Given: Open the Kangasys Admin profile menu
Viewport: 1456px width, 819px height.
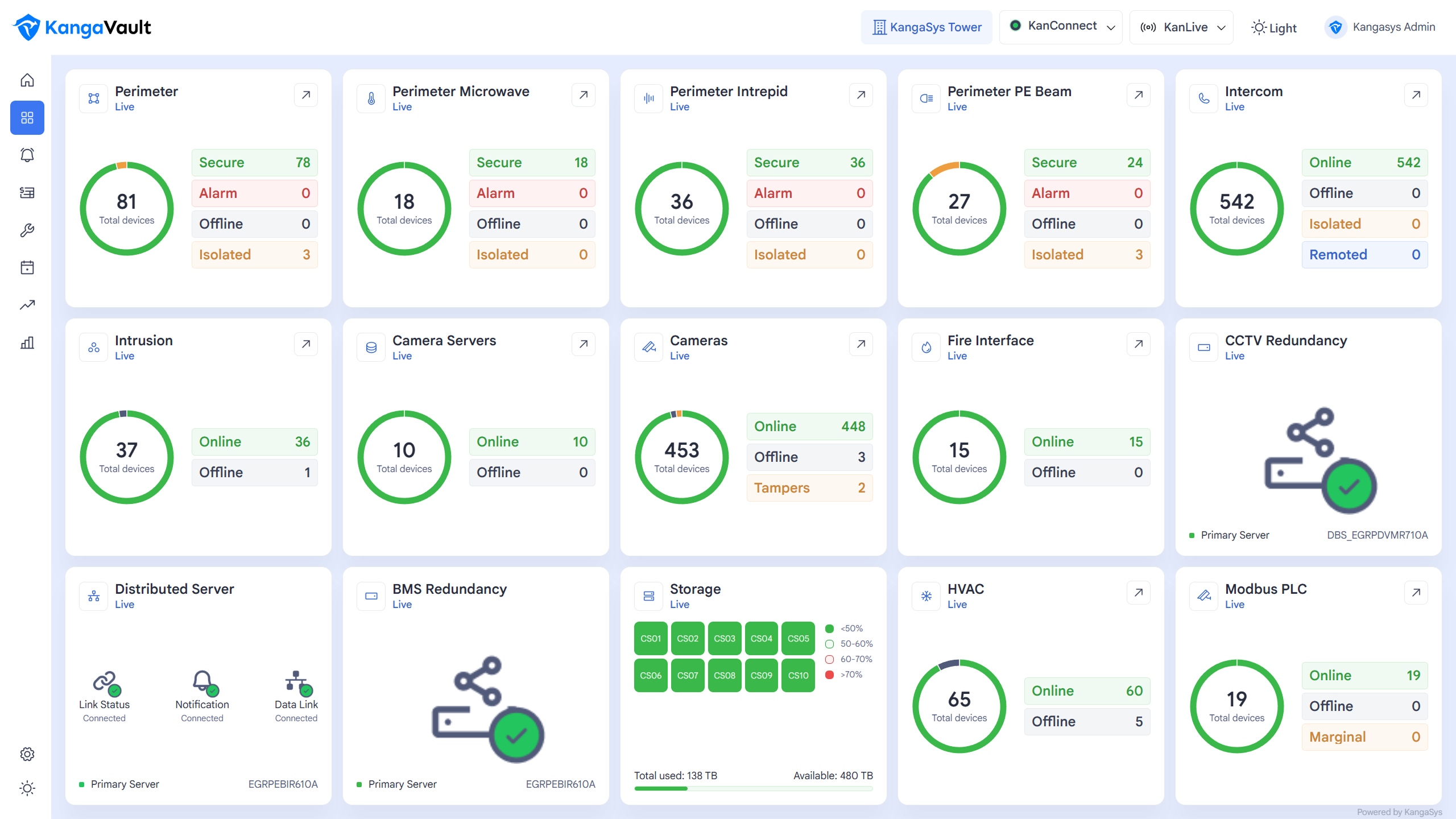Looking at the screenshot, I should tap(1380, 27).
